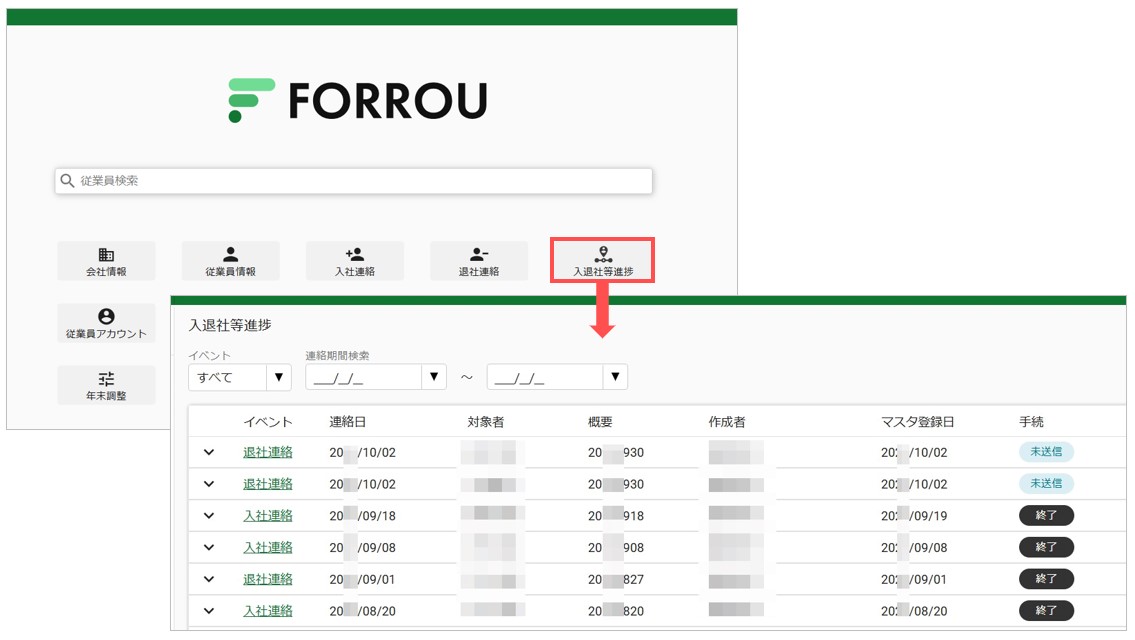1135x640 pixels.
Task: Open the 入社連絡 link dated 09/08
Action: point(268,547)
